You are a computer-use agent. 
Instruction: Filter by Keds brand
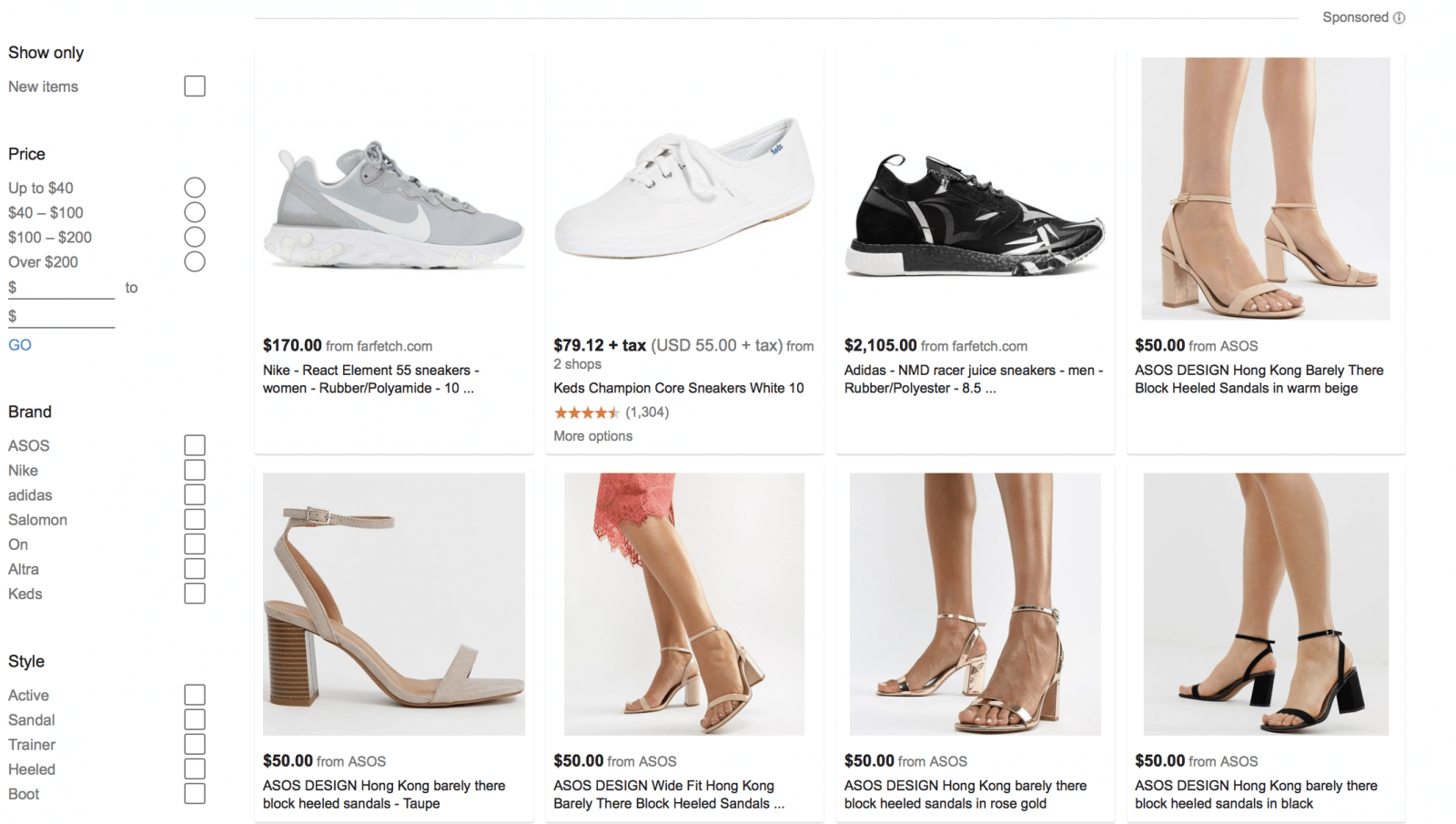[x=195, y=594]
